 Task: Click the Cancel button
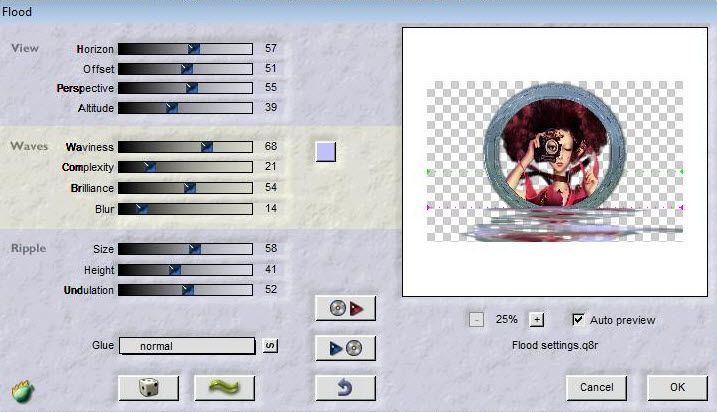pos(596,387)
